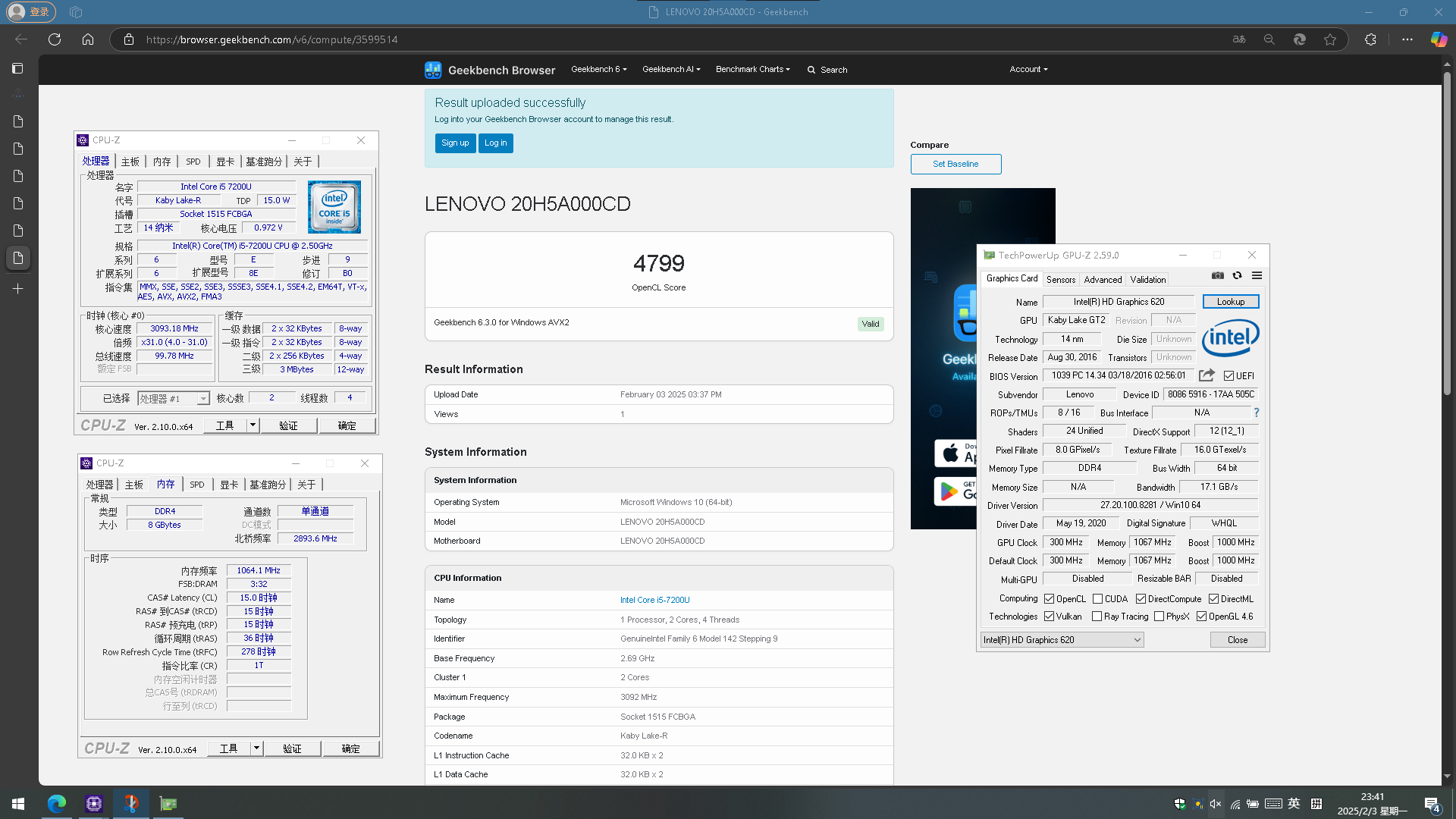Viewport: 1456px width, 819px height.
Task: Toggle the OpenCL computing checkbox
Action: click(x=1049, y=599)
